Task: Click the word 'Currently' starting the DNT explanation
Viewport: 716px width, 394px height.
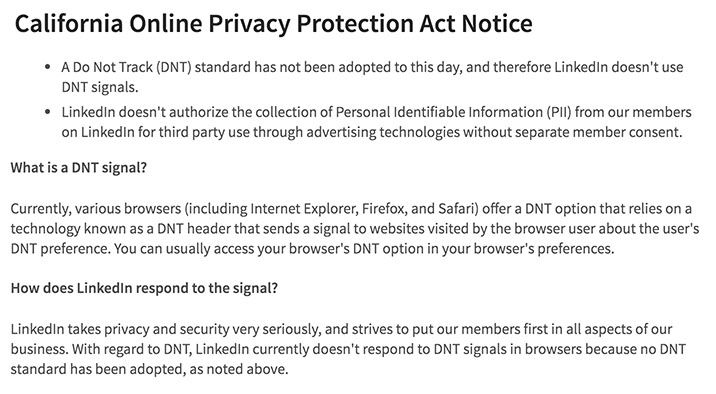Action: coord(40,209)
